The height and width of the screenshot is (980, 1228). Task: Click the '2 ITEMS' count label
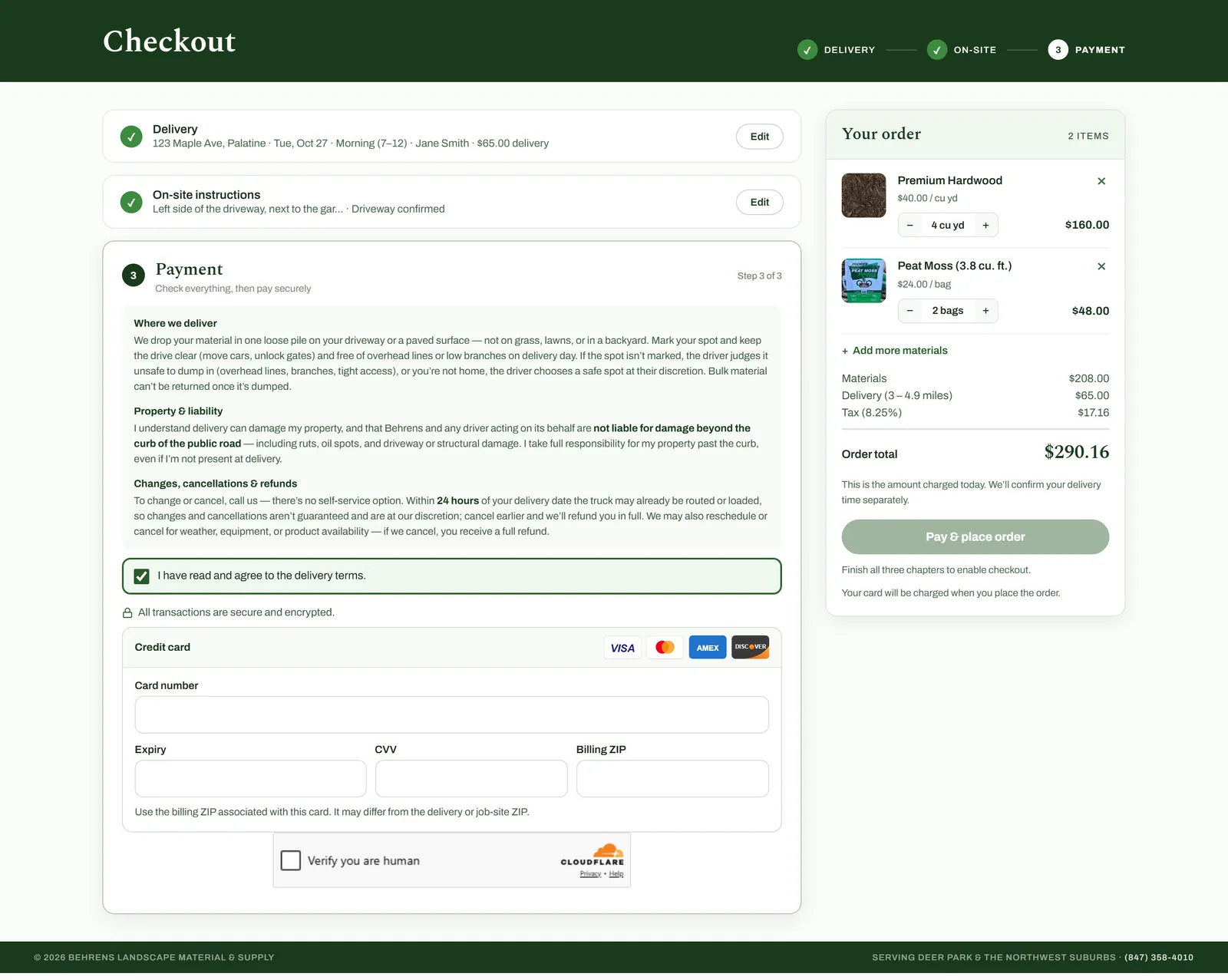(x=1088, y=137)
